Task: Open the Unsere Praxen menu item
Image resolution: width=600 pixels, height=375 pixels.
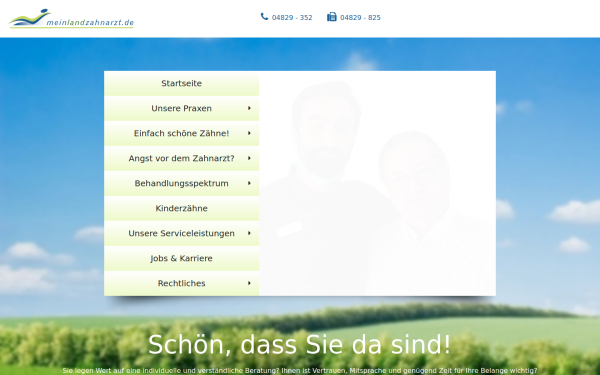Action: click(181, 108)
